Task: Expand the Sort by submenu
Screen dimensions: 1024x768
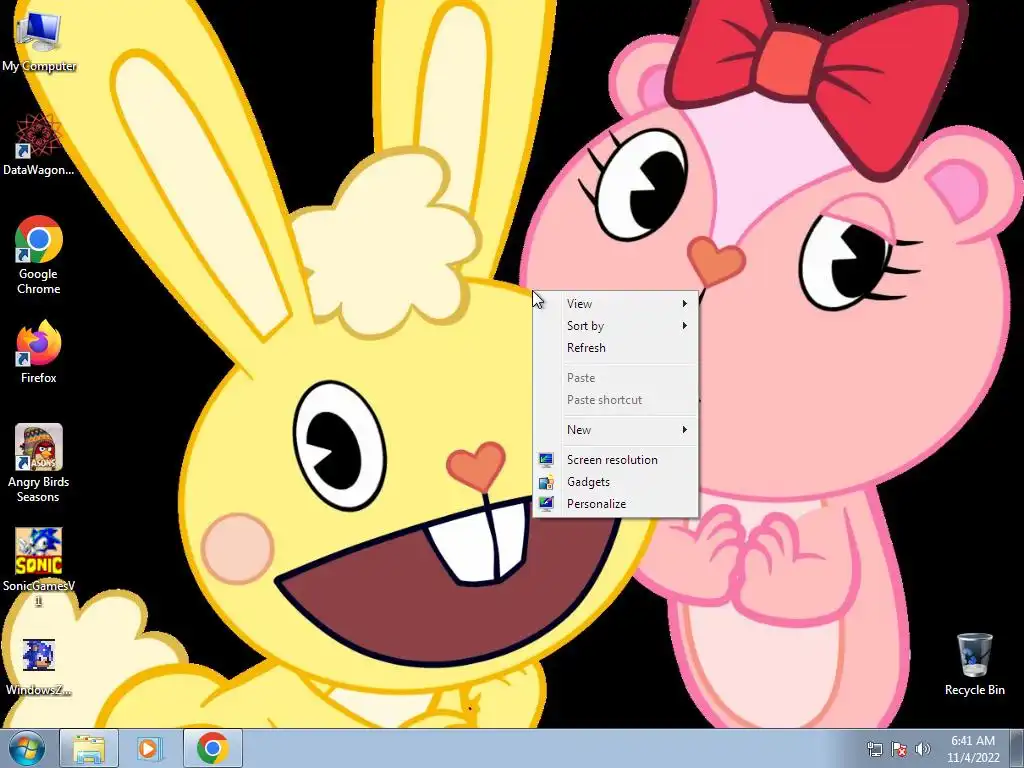Action: (616, 326)
